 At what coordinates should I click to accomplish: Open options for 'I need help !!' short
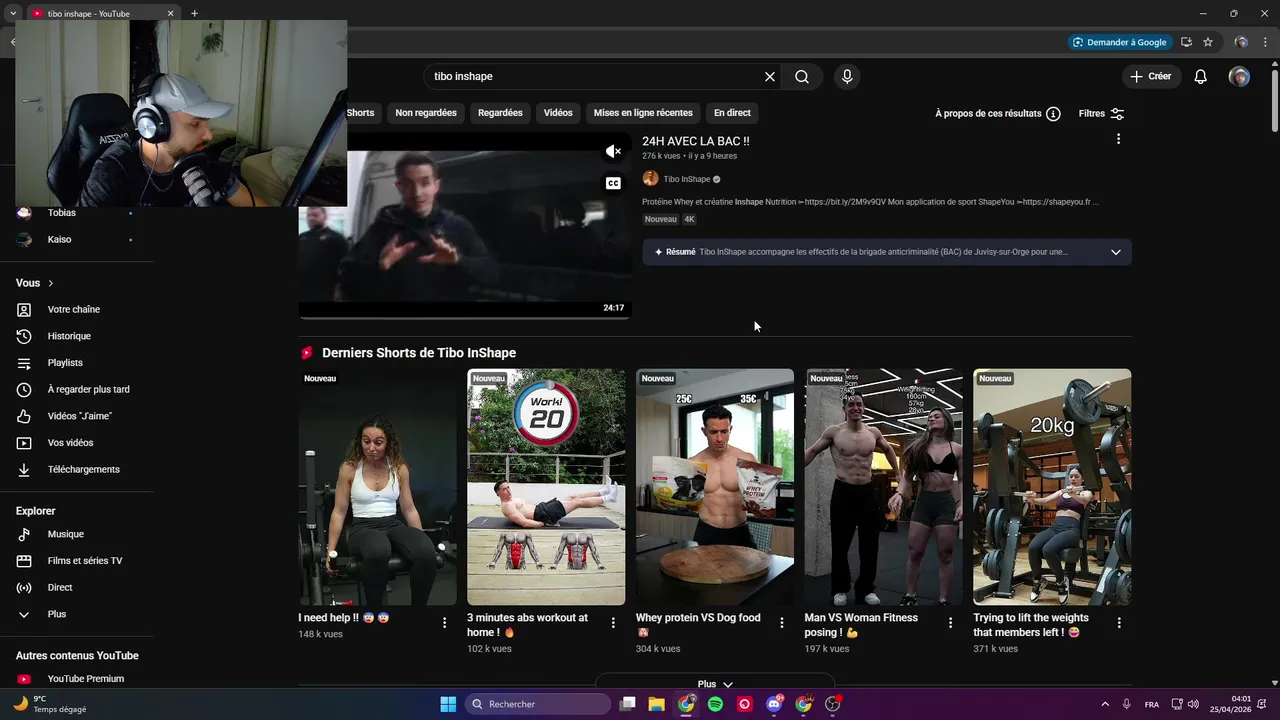444,623
